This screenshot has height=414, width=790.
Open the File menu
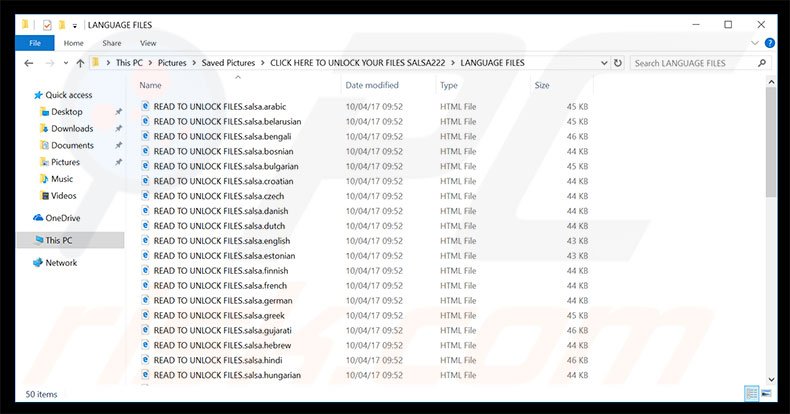(x=34, y=43)
